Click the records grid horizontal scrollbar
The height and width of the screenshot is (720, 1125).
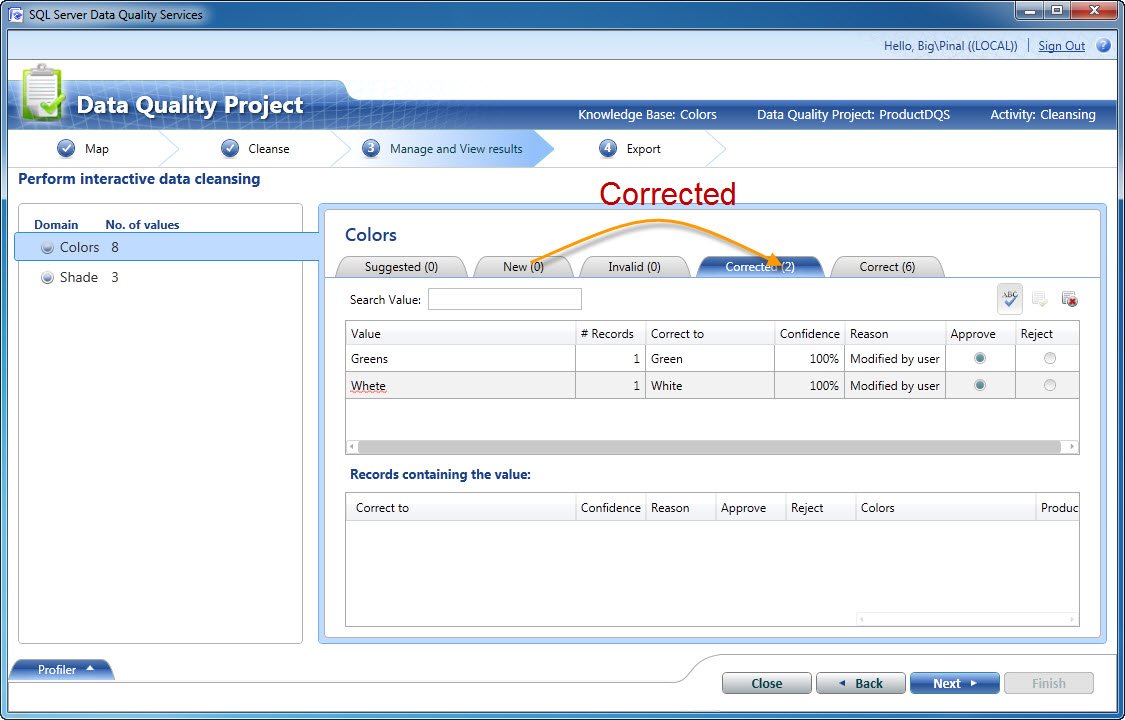(966, 619)
